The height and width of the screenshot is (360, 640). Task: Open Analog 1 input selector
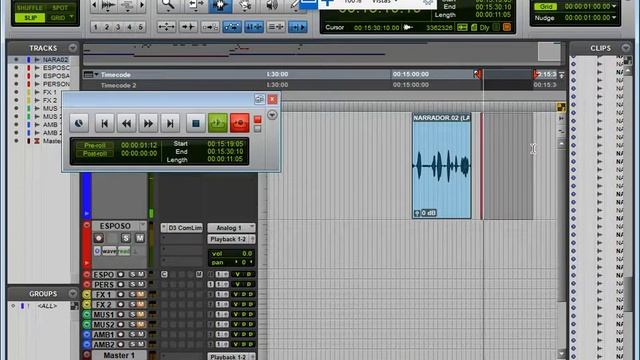click(231, 228)
